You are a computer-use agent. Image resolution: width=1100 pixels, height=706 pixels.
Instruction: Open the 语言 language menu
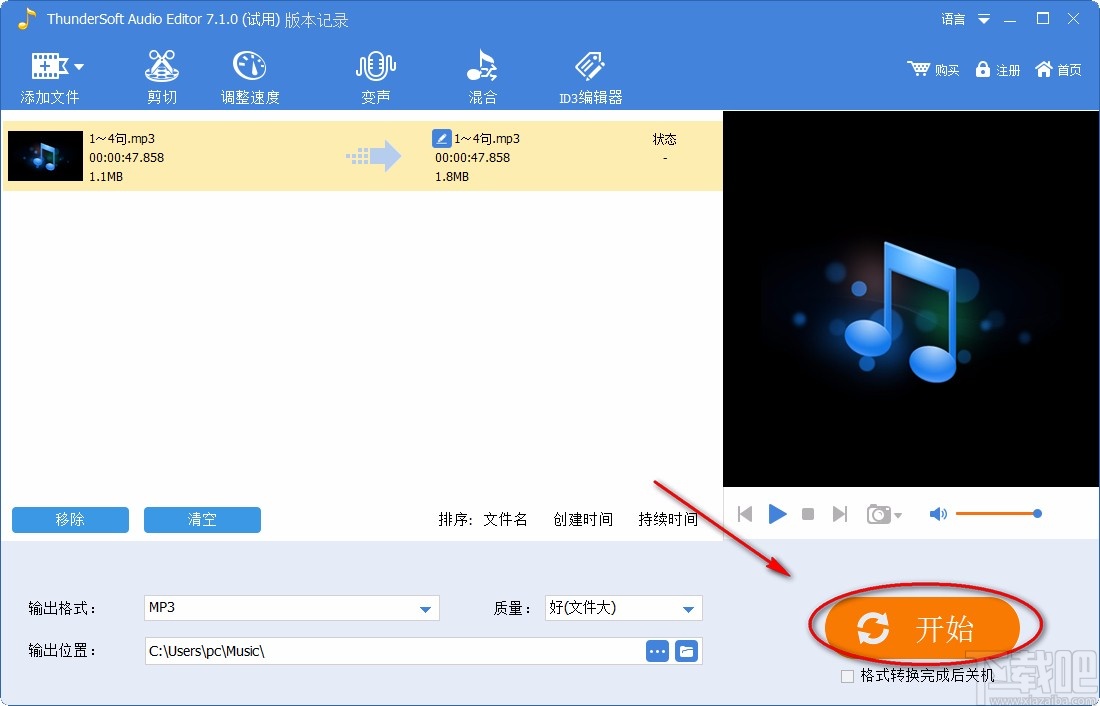tap(960, 18)
